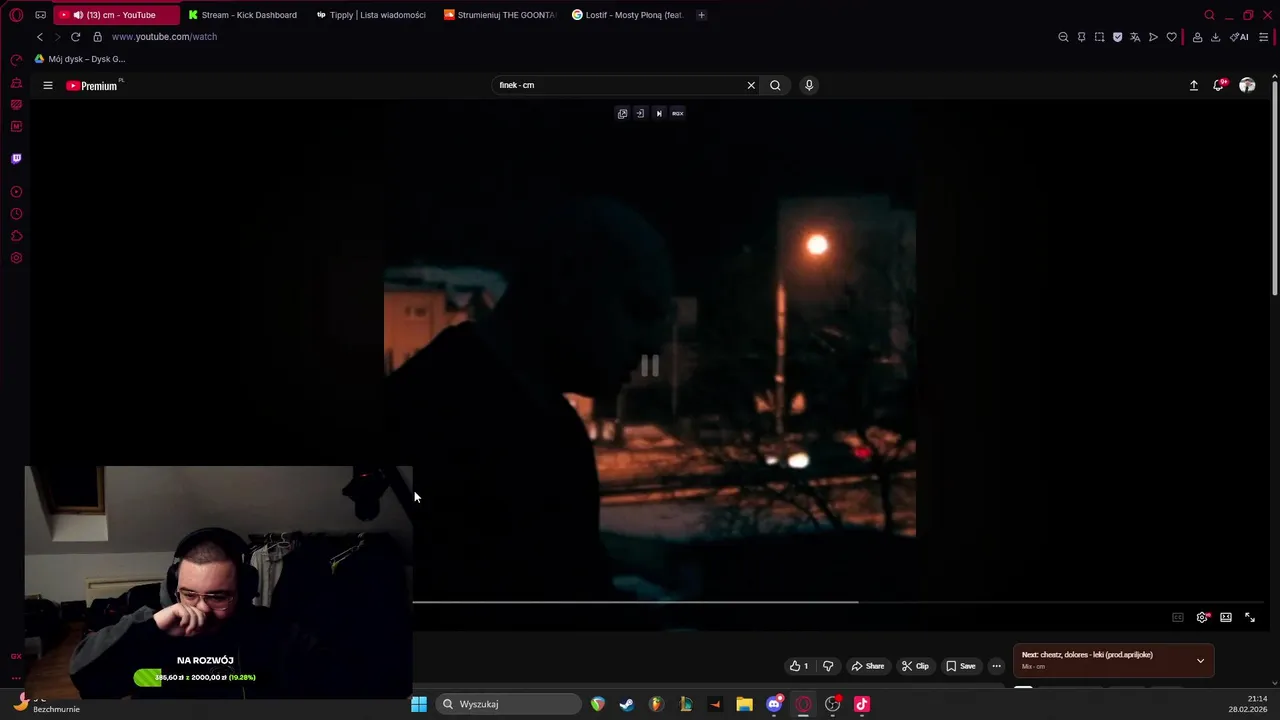The image size is (1280, 720).
Task: Open the player settings gear
Action: point(1202,617)
